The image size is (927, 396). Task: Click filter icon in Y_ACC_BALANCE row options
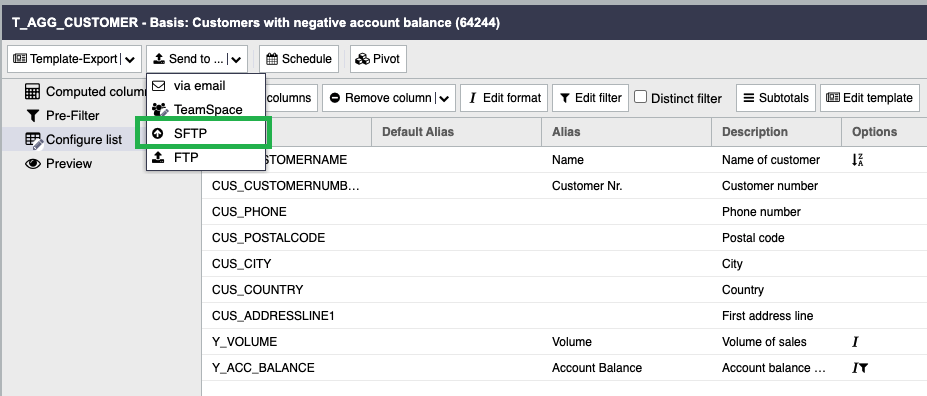[864, 368]
